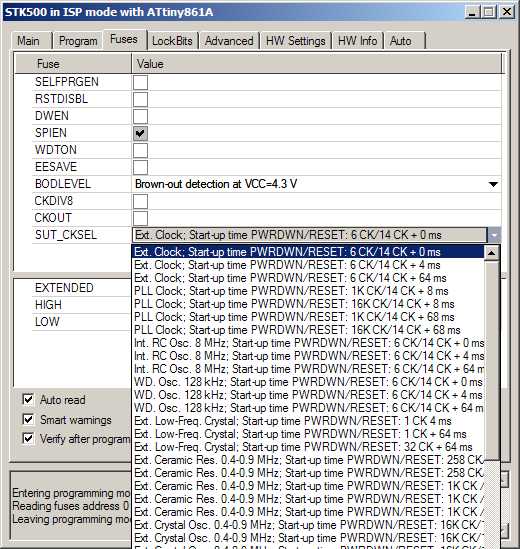Choose WD. Osc. 128 kHz + 4 ms

(308, 395)
